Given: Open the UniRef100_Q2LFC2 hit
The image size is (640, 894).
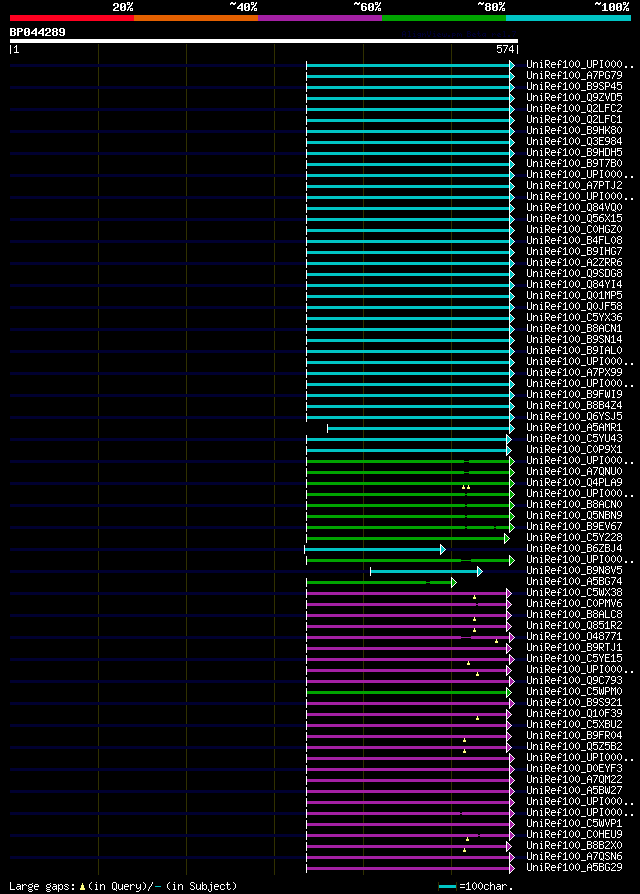Looking at the screenshot, I should click(574, 108).
